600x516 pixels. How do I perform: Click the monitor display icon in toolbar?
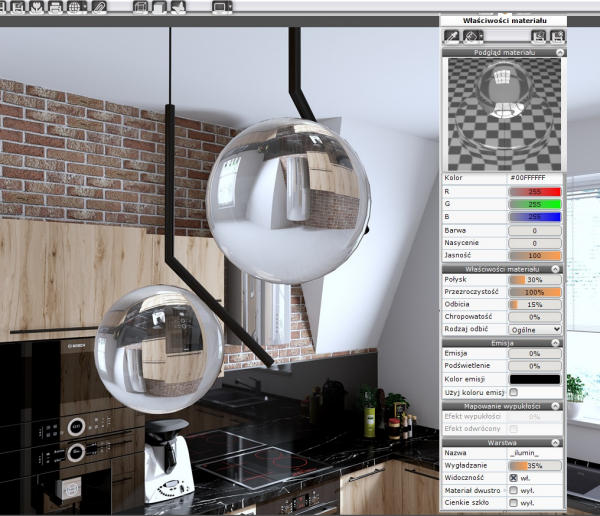[x=221, y=7]
